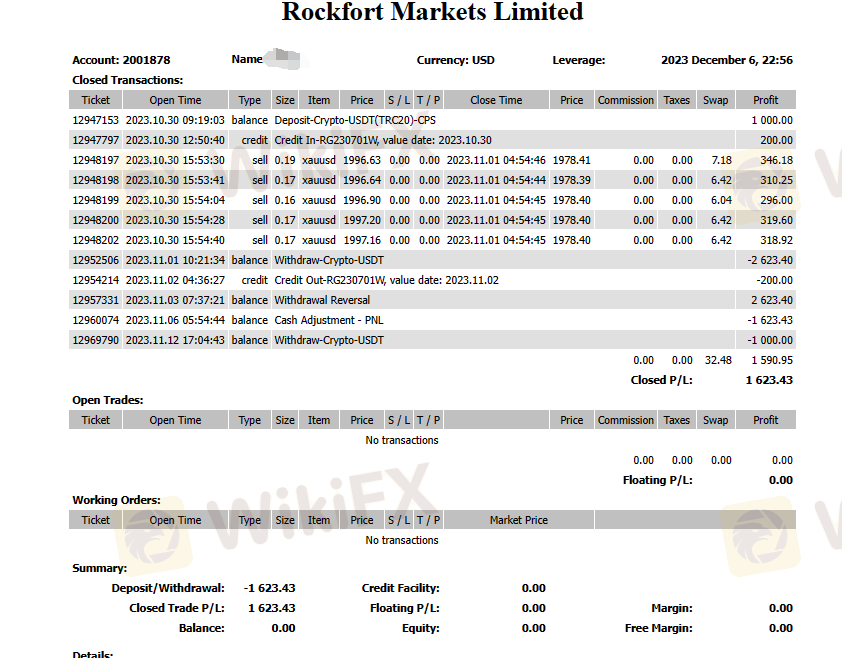Click open time 2023.10.30 15:53:41
842x658 pixels.
coord(175,180)
